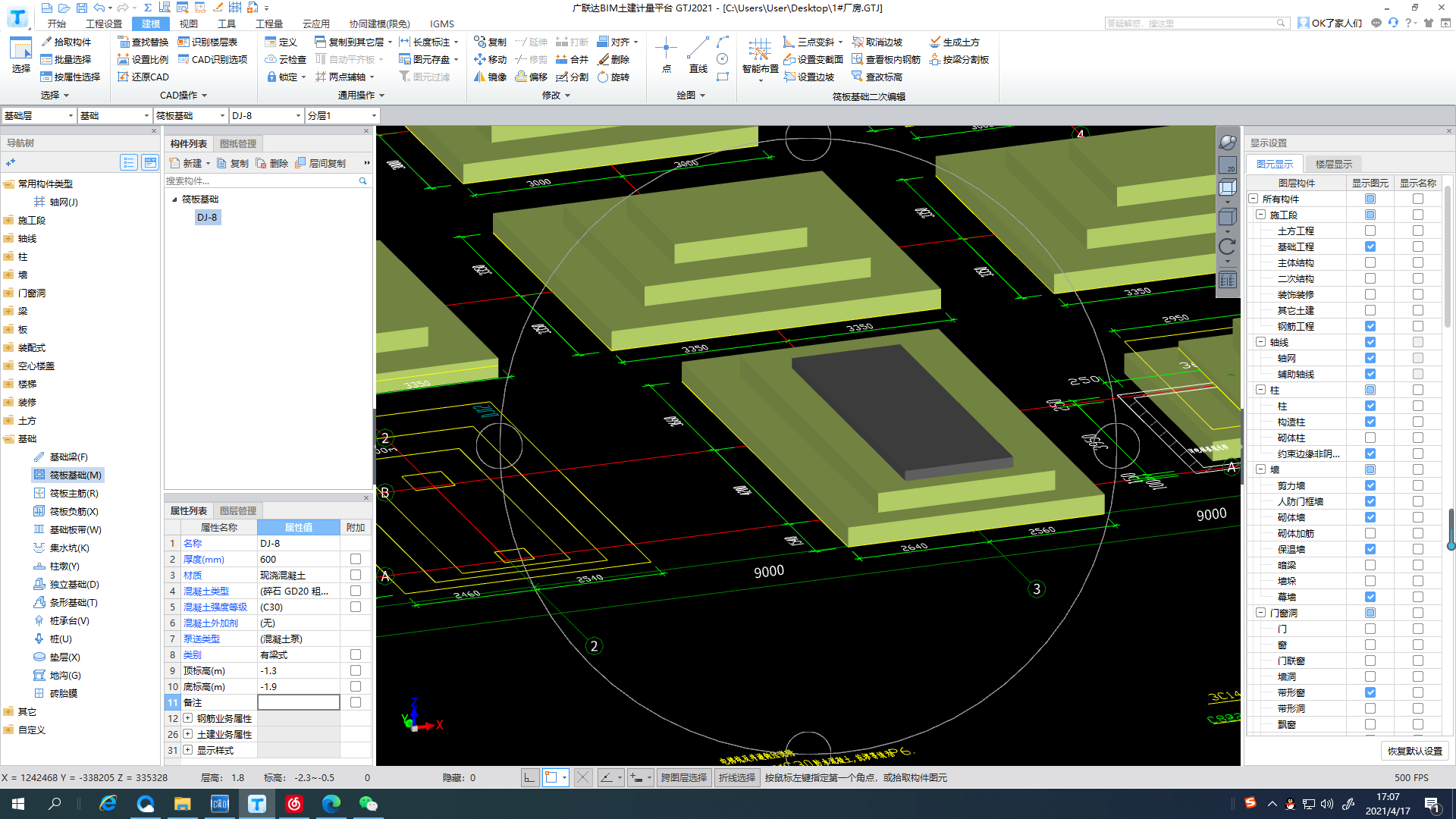Screen dimensions: 1456x819
Task: Click the 底标高(m) value -1.9
Action: [299, 686]
